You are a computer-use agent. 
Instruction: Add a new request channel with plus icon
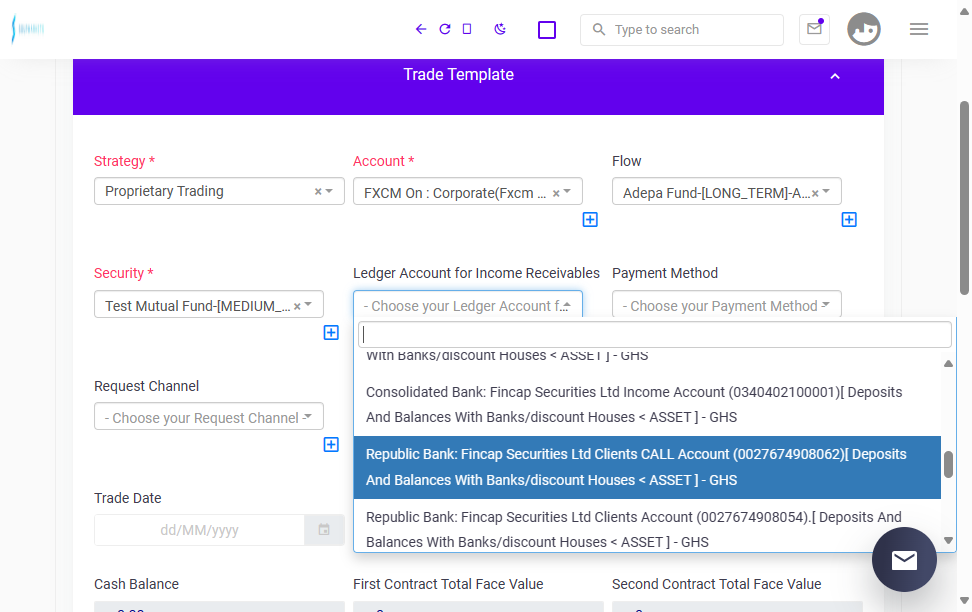pos(331,445)
